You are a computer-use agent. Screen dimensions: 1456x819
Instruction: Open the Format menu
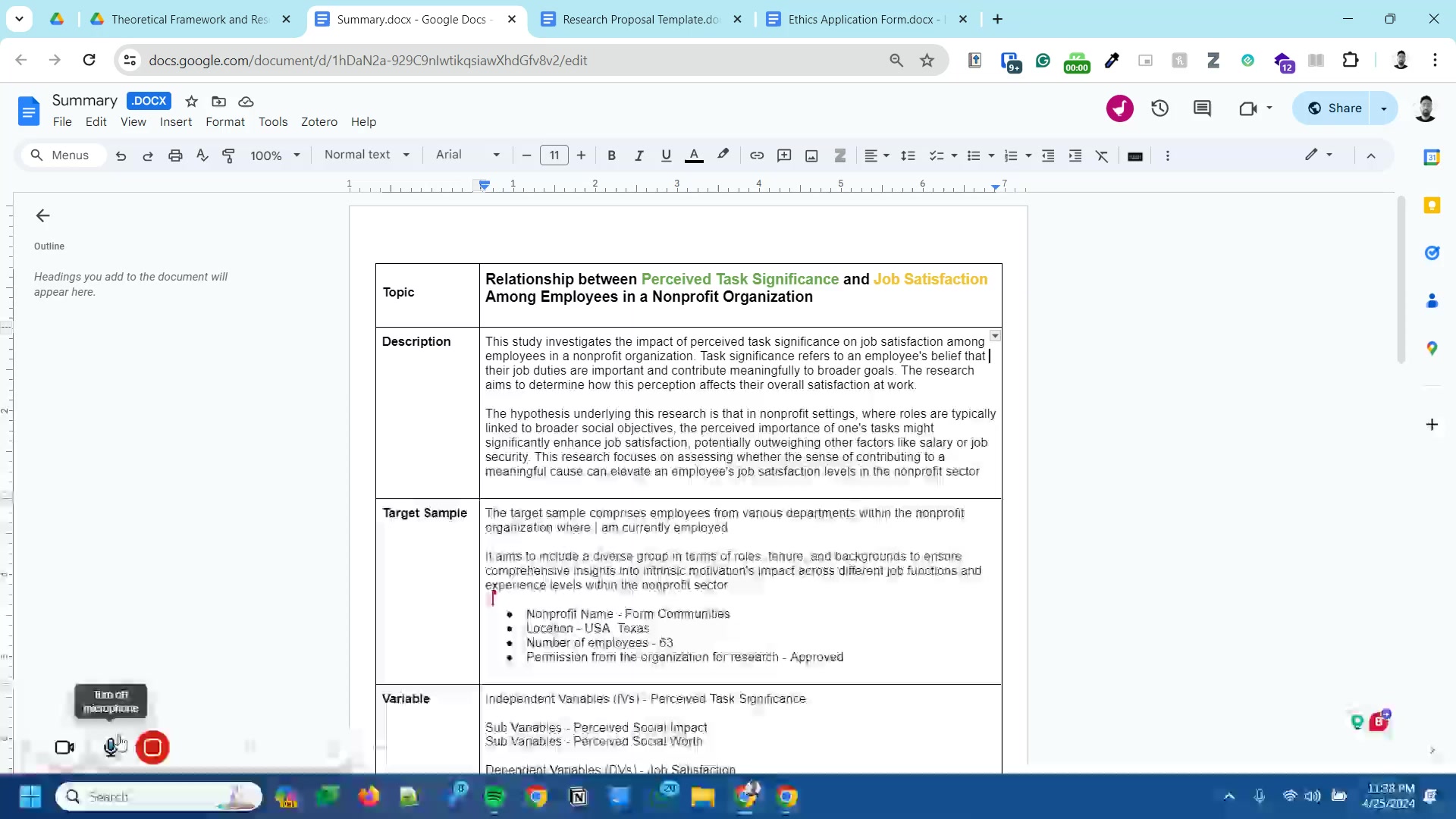(224, 121)
